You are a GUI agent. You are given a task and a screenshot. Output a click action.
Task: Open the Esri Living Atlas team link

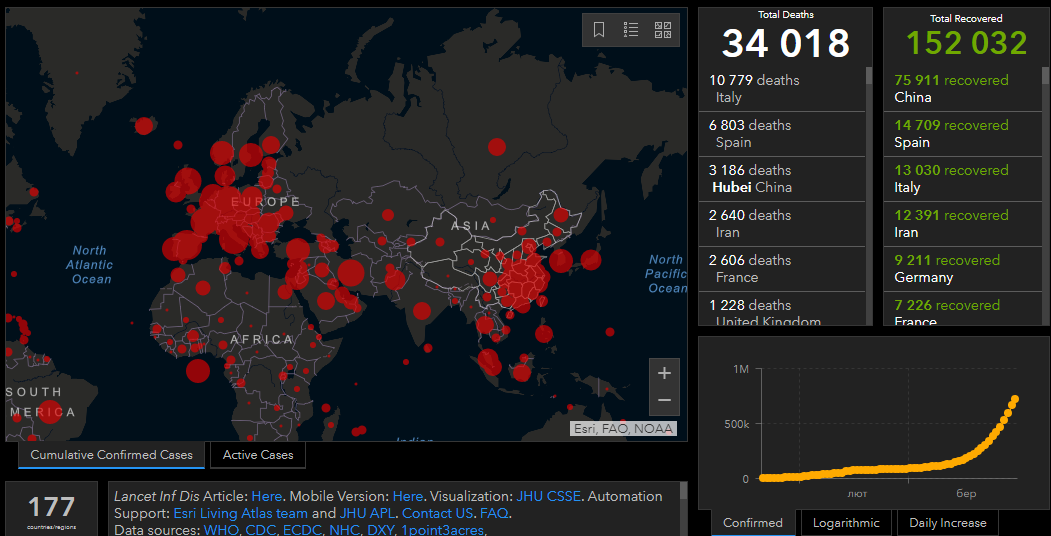point(241,514)
